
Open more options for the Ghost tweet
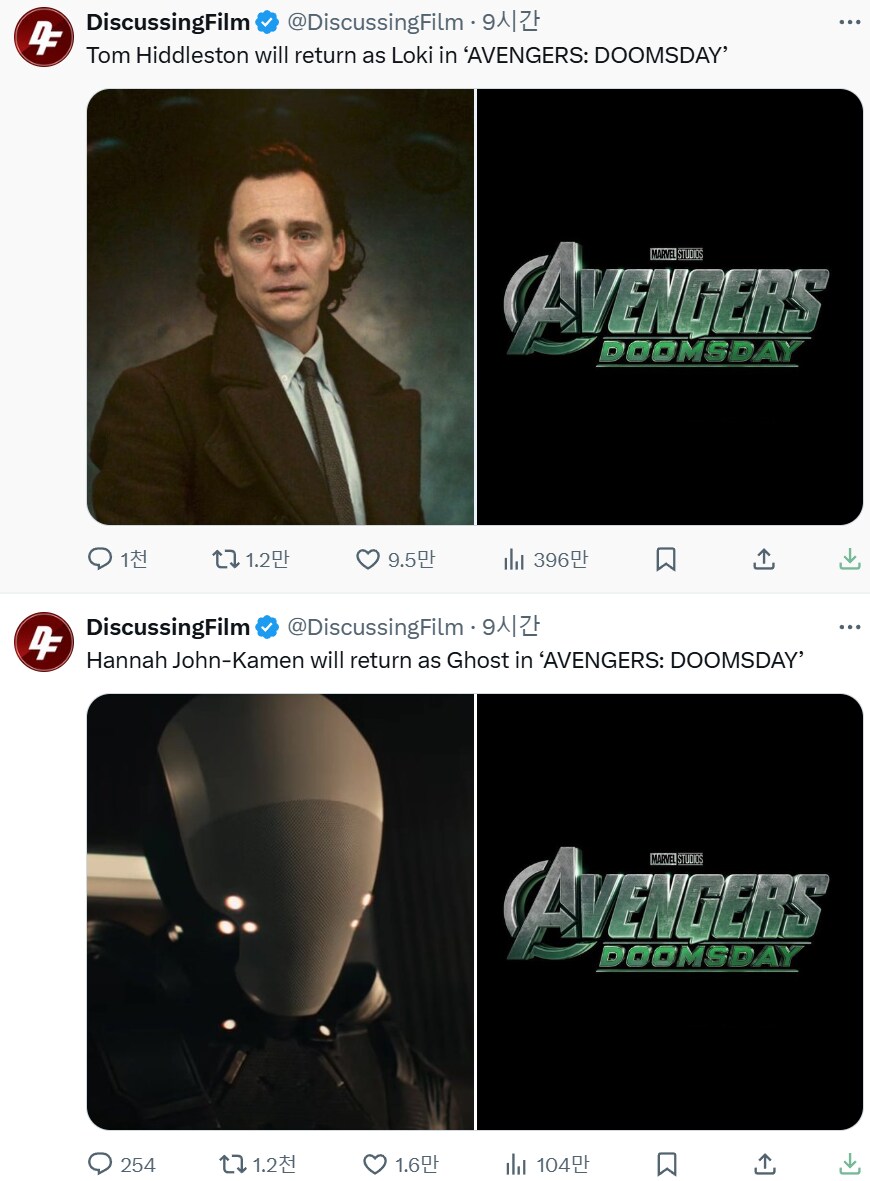tap(849, 627)
